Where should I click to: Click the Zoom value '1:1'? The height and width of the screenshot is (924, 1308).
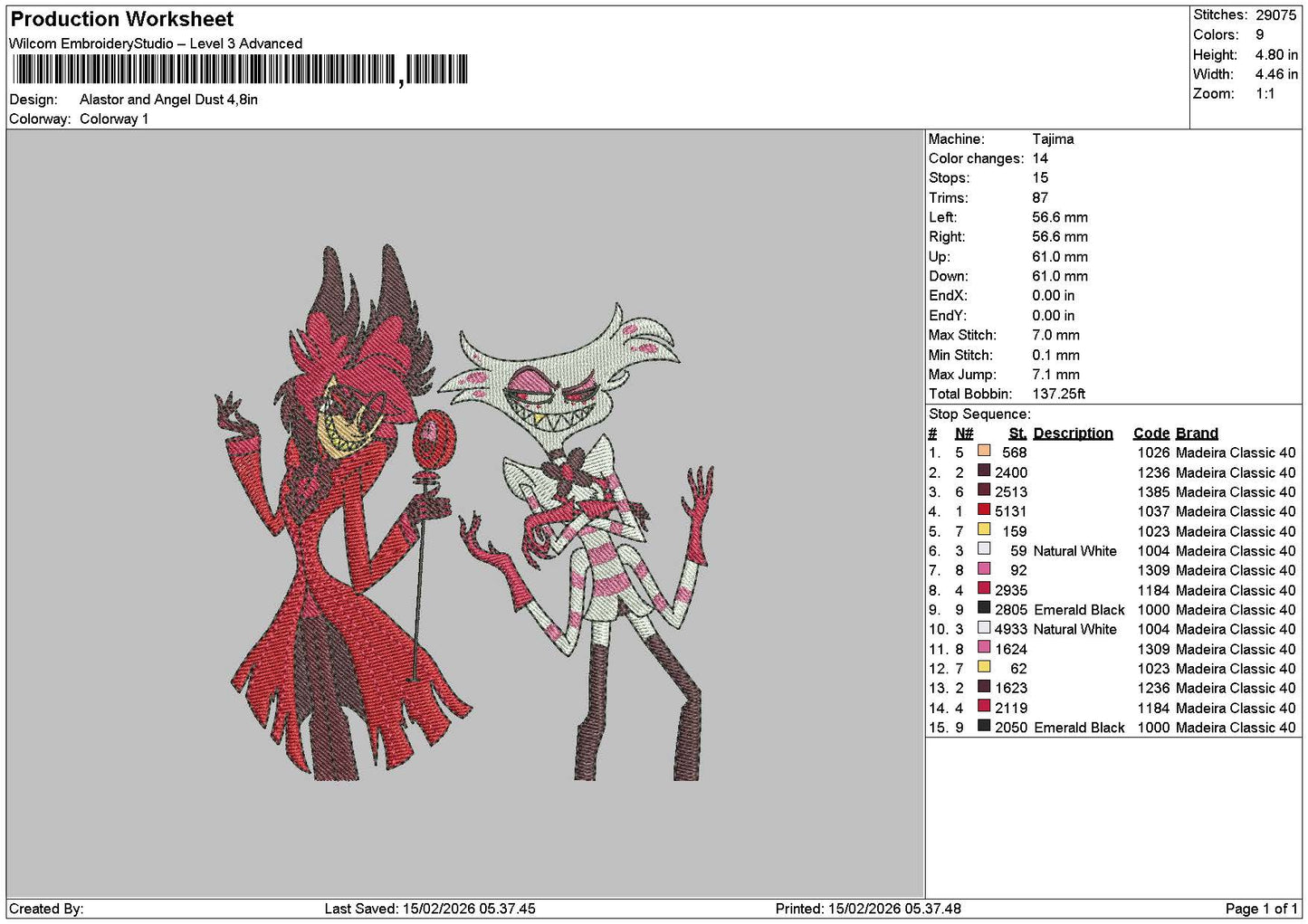coord(1265,94)
